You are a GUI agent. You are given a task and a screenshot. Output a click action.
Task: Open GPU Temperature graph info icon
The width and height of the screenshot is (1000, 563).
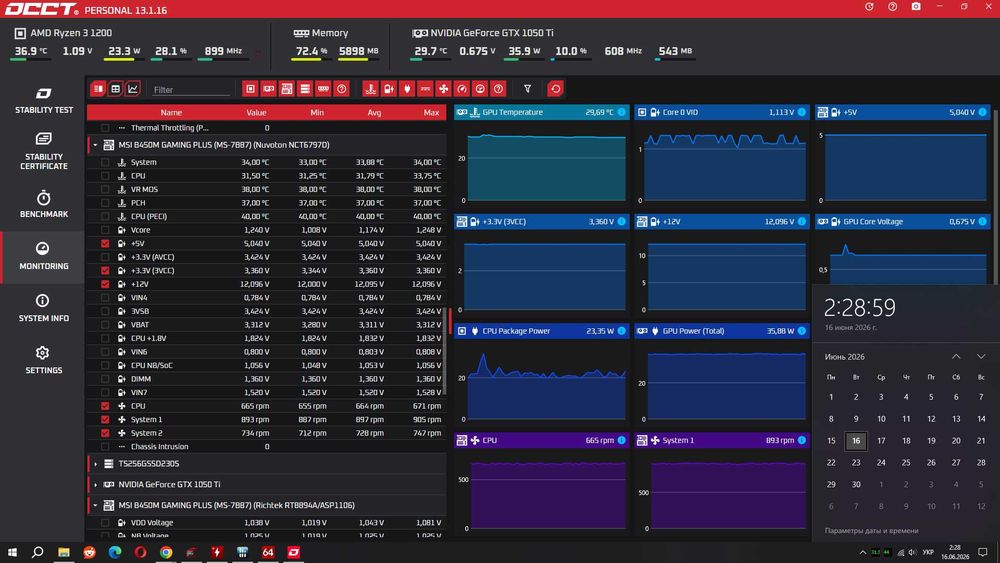[x=621, y=112]
